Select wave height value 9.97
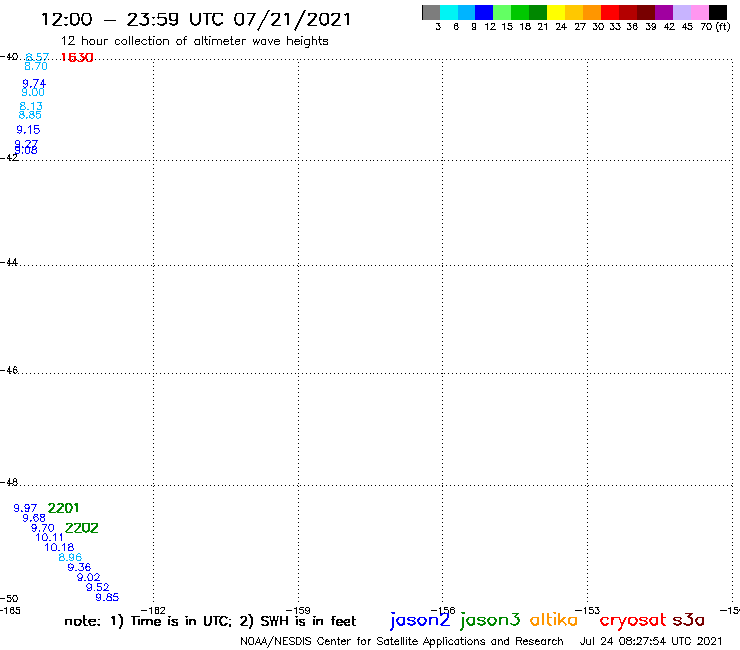The width and height of the screenshot is (740, 650). point(25,508)
